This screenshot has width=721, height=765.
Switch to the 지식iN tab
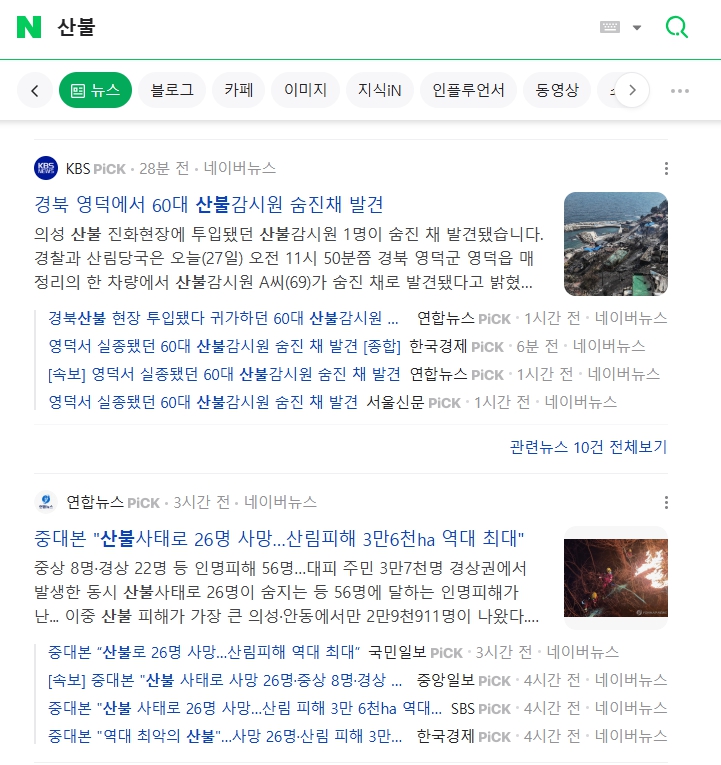[380, 90]
